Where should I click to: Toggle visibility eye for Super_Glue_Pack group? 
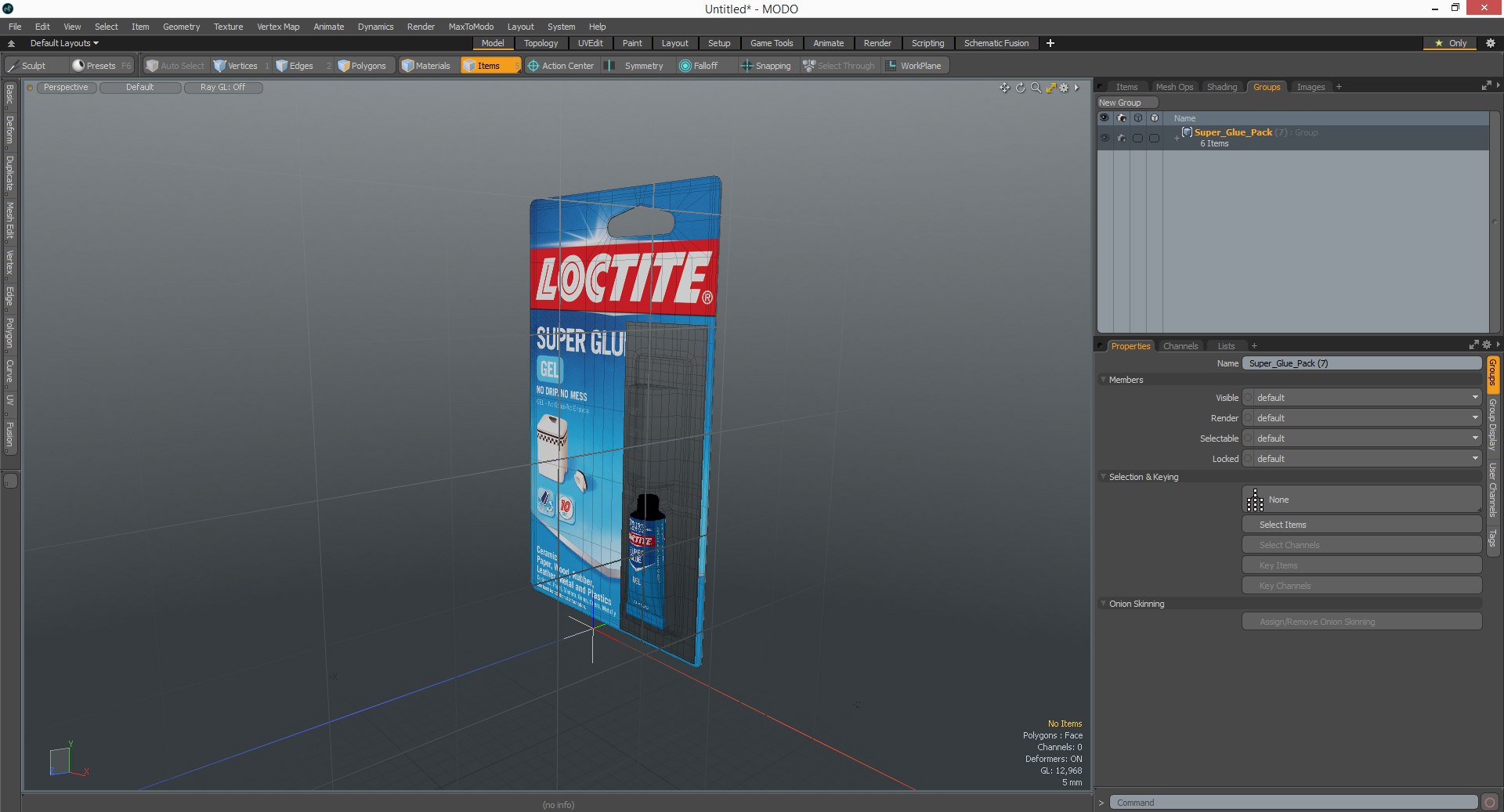pos(1104,138)
